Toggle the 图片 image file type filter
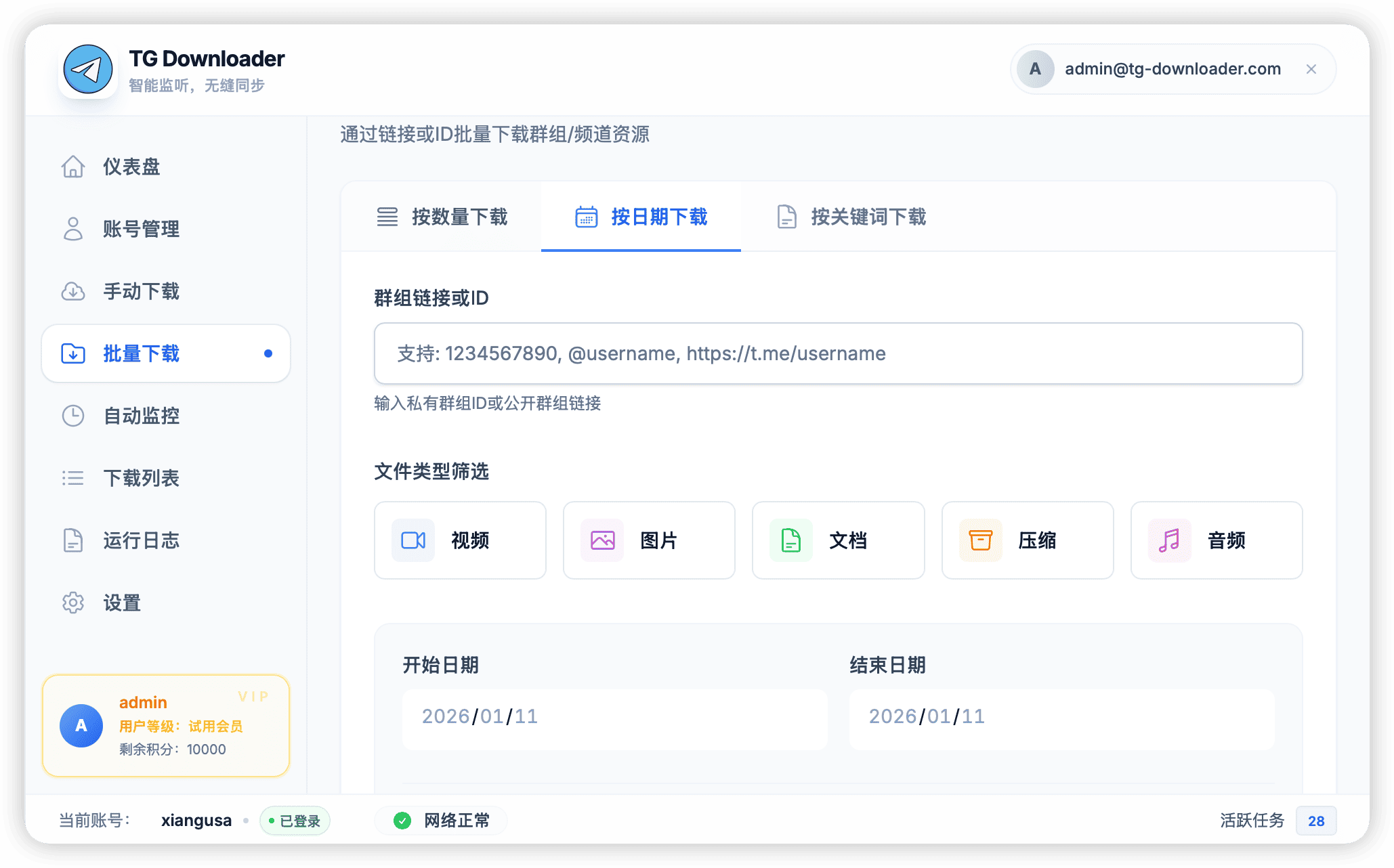 649,540
